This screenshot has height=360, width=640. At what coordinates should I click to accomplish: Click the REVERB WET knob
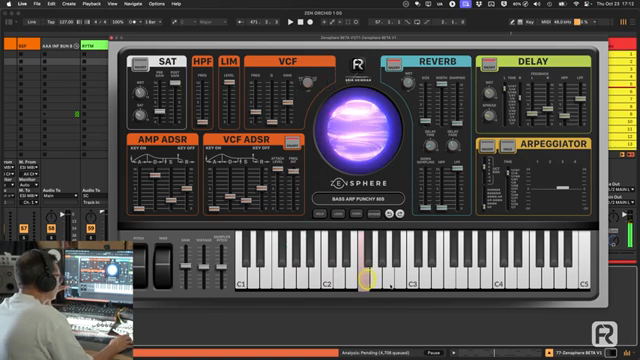[x=408, y=83]
